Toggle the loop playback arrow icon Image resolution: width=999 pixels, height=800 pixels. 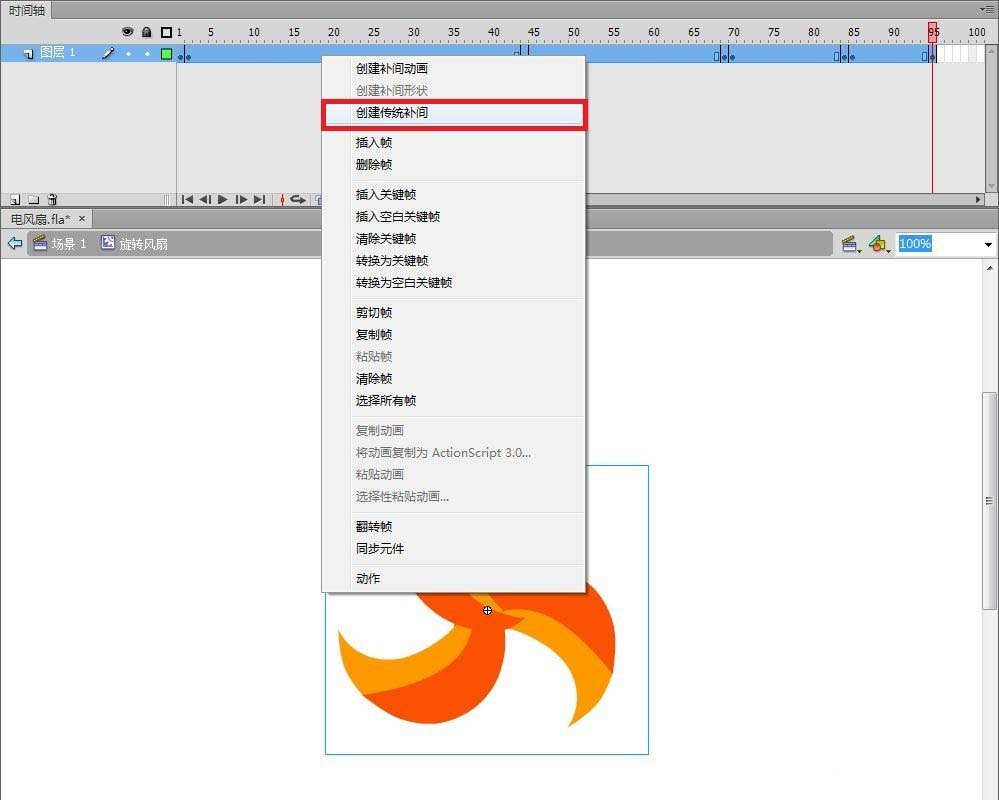(x=298, y=199)
